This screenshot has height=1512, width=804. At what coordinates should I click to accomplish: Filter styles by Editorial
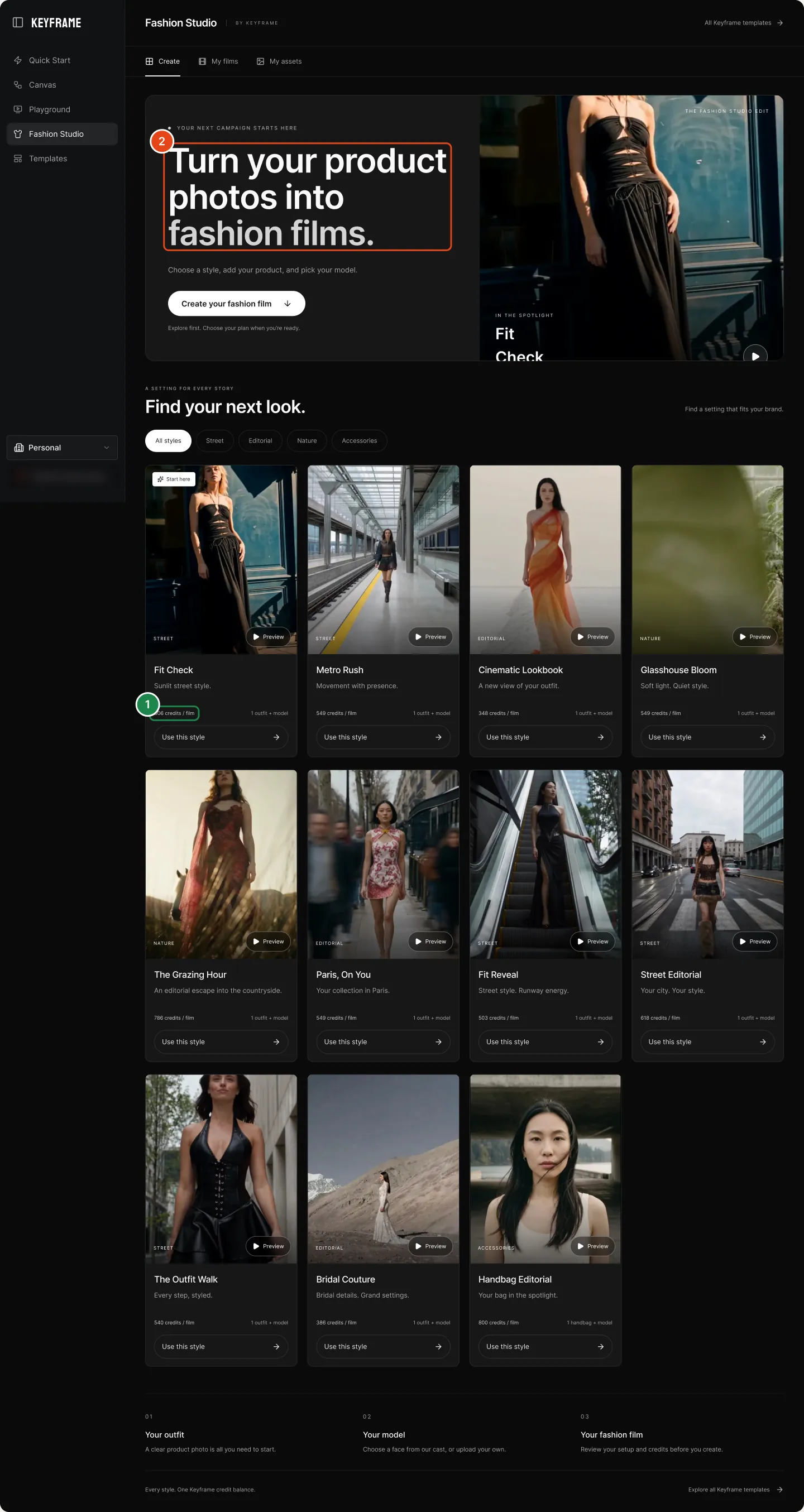(260, 441)
